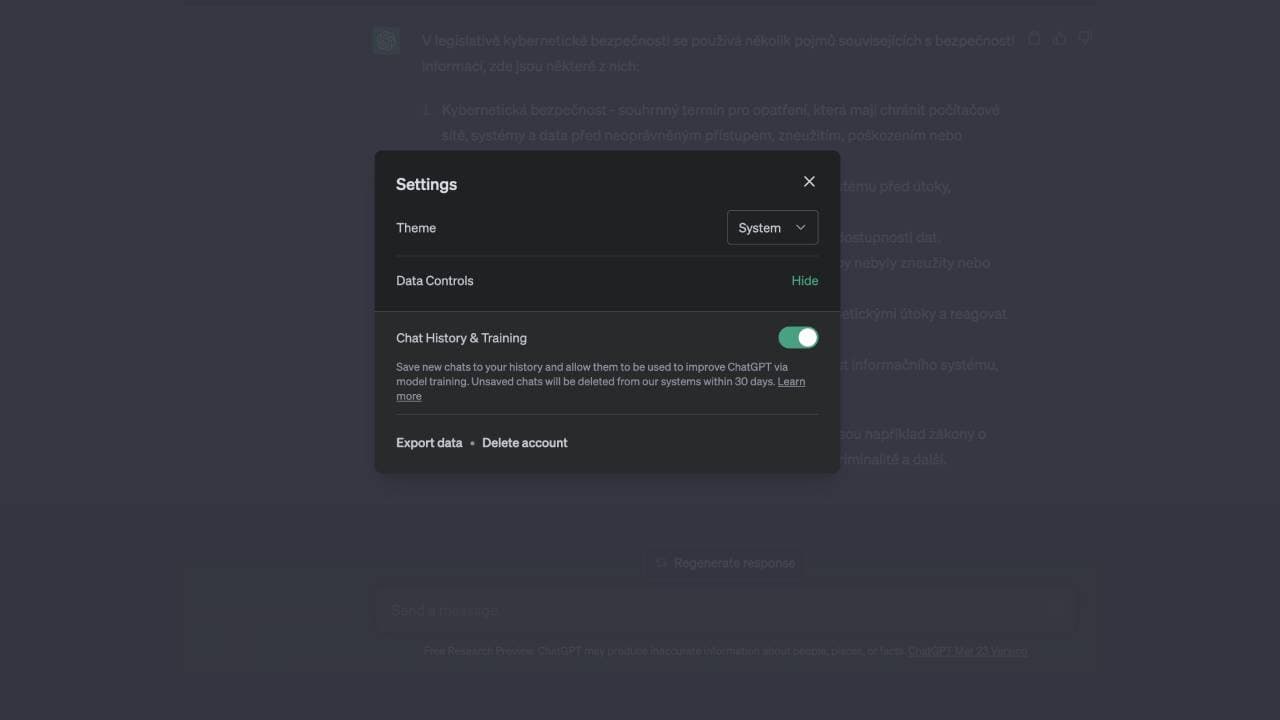
Task: Click the Chat History & Training label
Action: coord(461,338)
